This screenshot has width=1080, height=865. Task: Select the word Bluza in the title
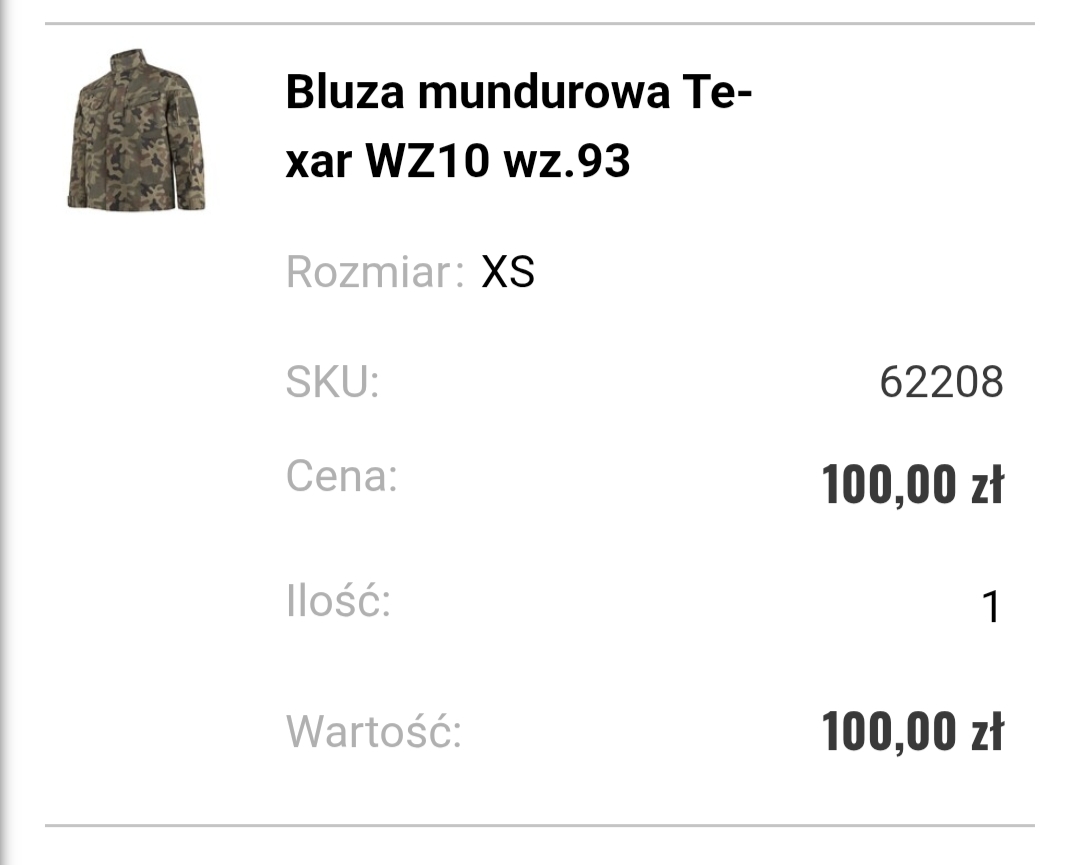coord(344,92)
